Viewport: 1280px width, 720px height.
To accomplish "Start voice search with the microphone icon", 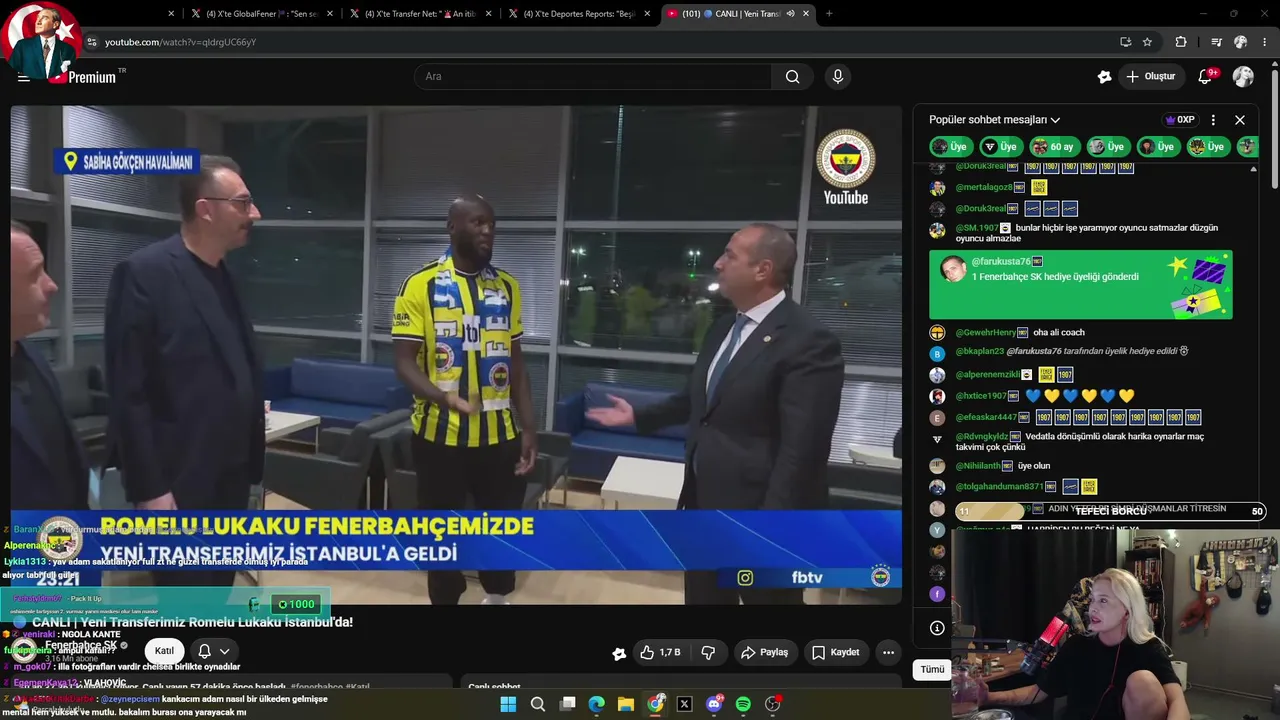I will click(838, 77).
